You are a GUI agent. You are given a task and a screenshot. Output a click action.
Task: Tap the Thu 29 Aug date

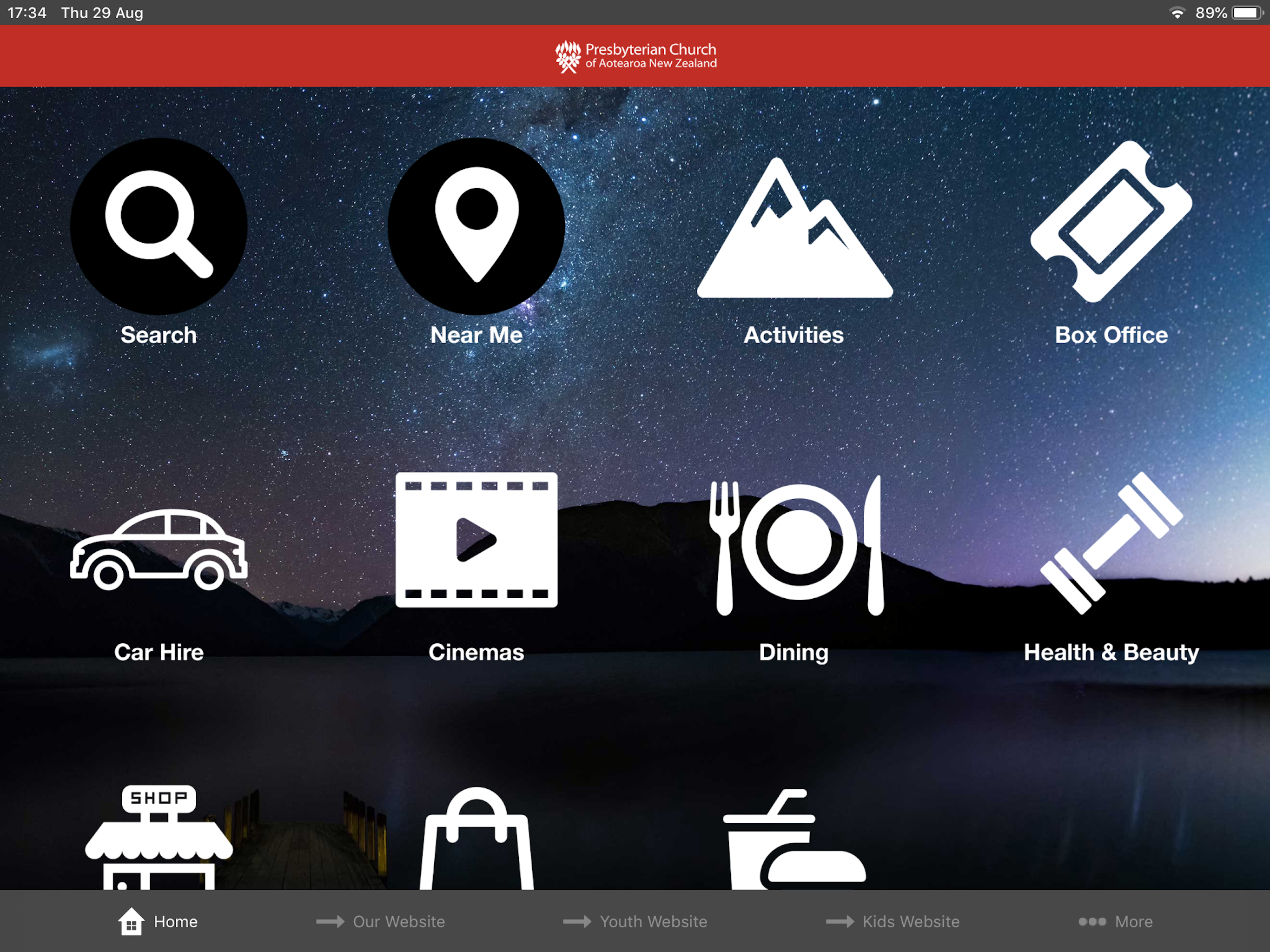click(x=102, y=13)
